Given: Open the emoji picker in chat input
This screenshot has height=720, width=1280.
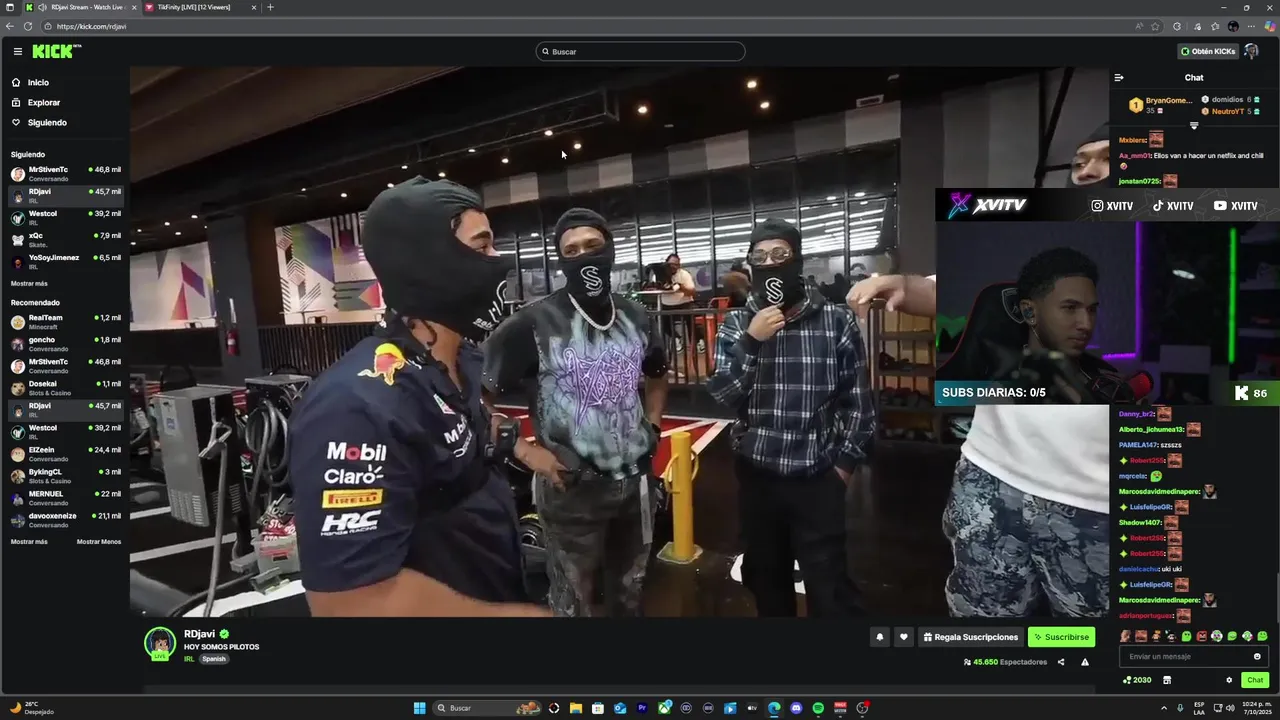Looking at the screenshot, I should tap(1257, 657).
